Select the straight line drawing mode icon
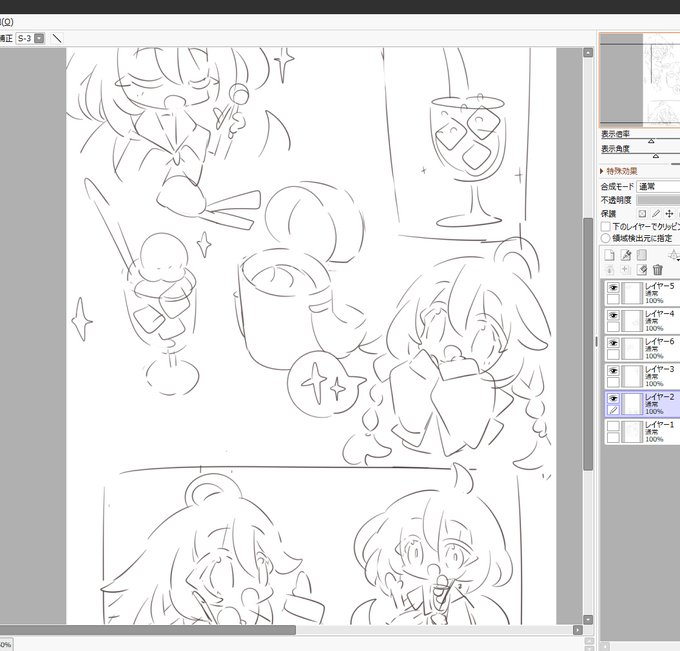This screenshot has width=680, height=651. [57, 39]
